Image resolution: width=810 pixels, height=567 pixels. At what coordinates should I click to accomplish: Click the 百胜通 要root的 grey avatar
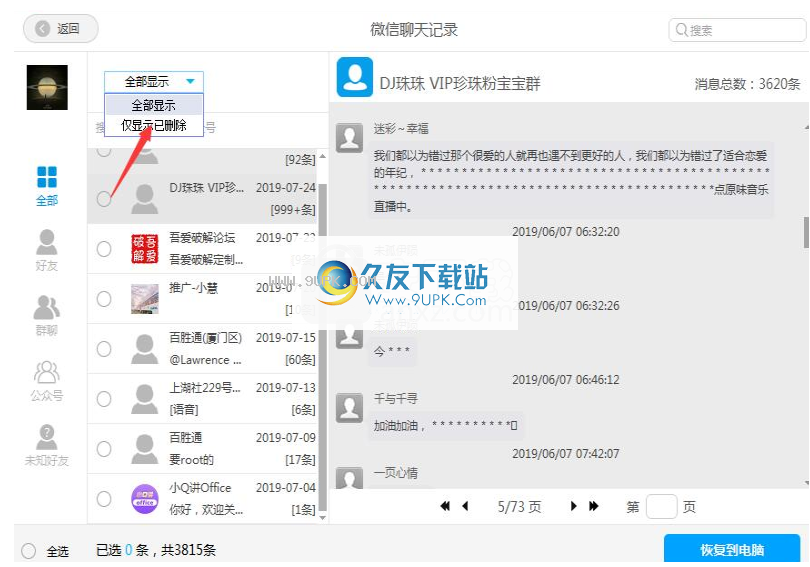(x=145, y=449)
